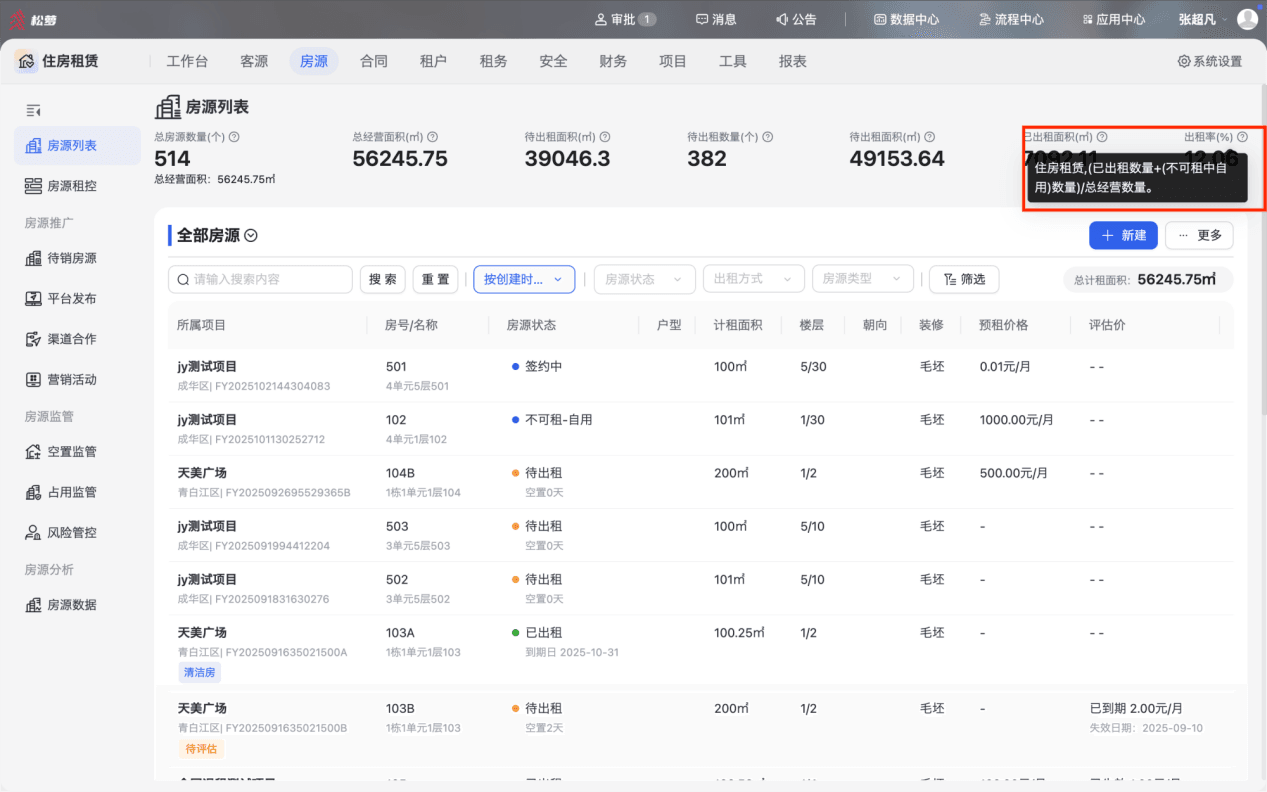Switch to the 客源 tab

(254, 61)
